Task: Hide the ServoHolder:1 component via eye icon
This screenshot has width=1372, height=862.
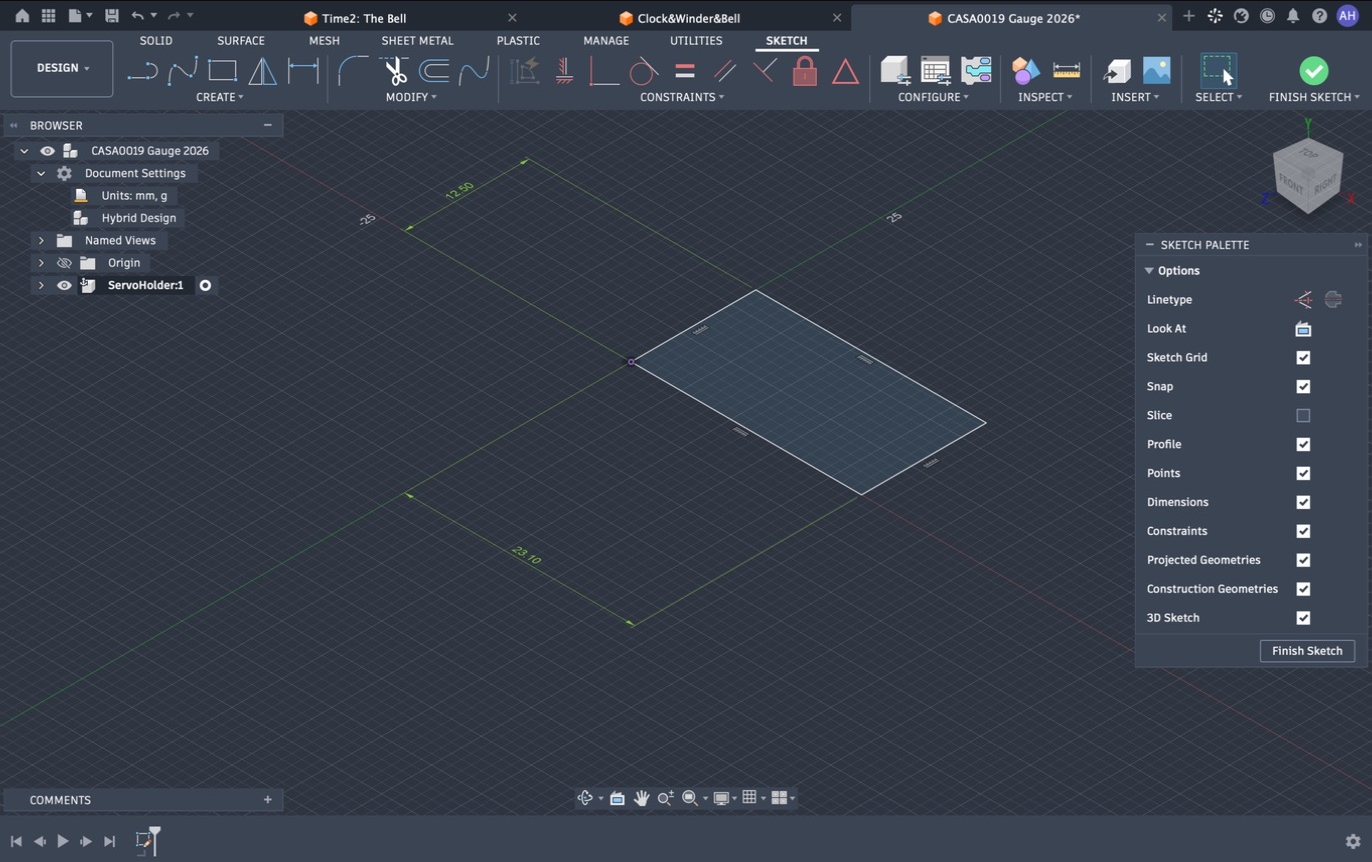Action: (x=64, y=285)
